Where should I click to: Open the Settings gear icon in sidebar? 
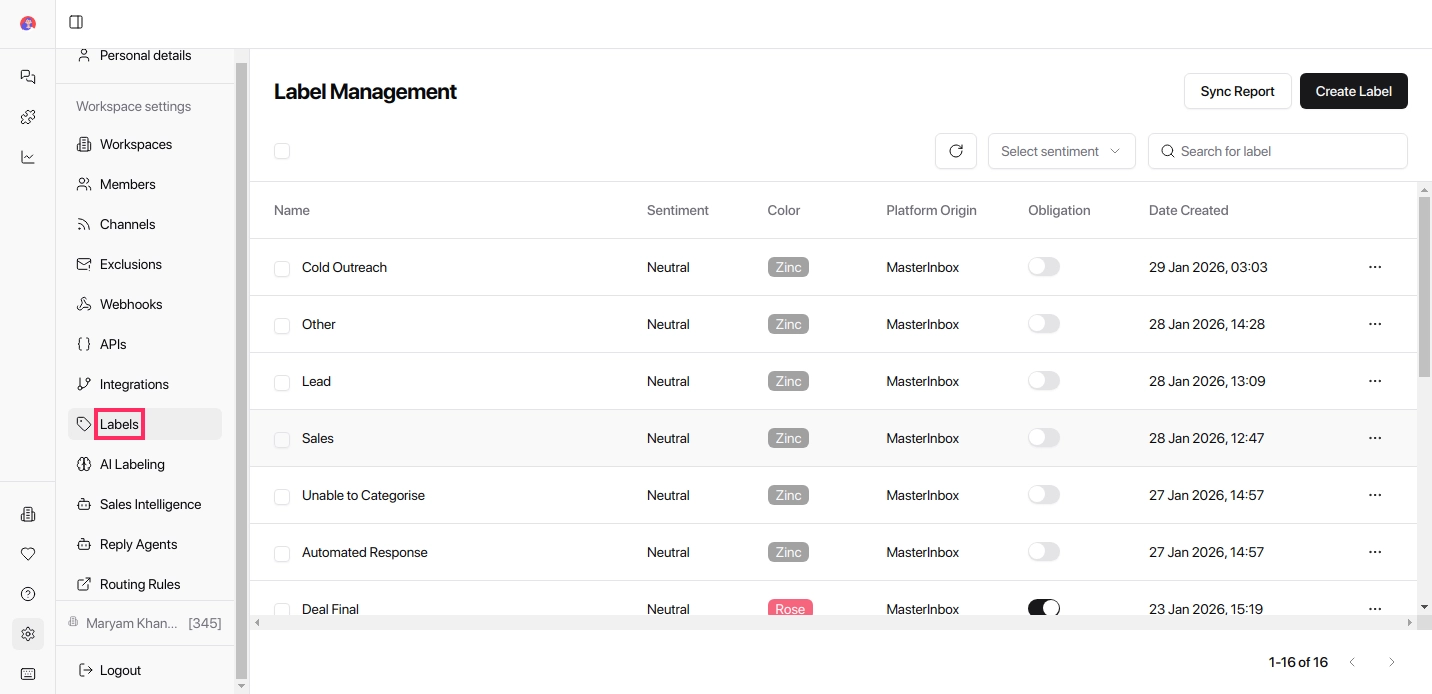click(28, 634)
